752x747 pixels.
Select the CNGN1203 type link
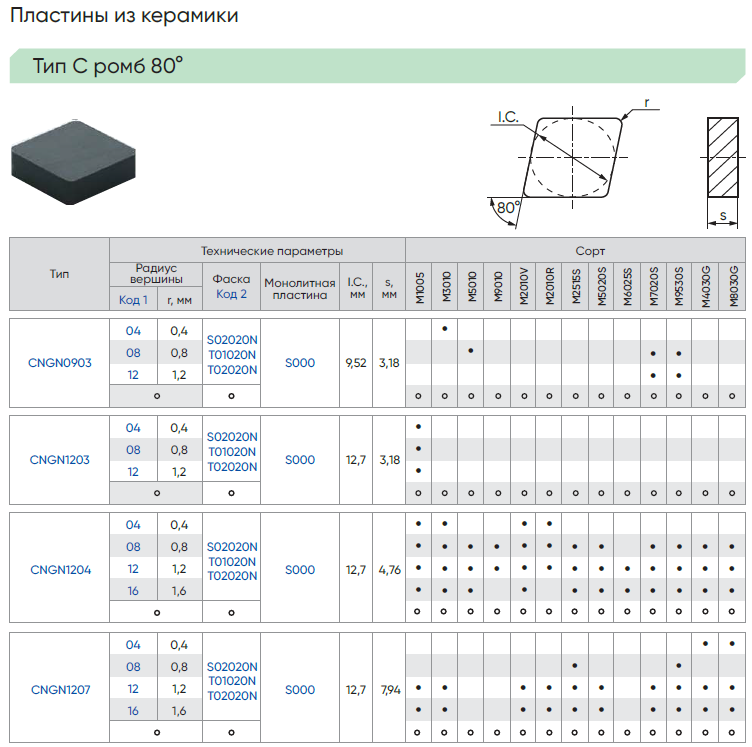tap(59, 460)
